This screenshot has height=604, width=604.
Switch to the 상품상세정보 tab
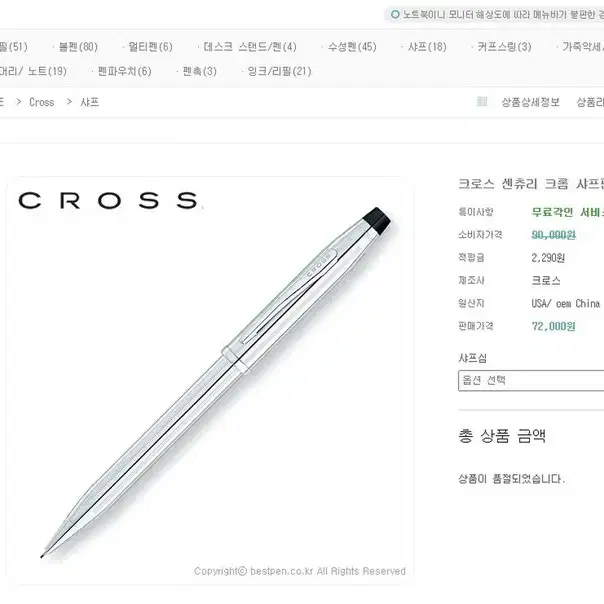(x=530, y=102)
